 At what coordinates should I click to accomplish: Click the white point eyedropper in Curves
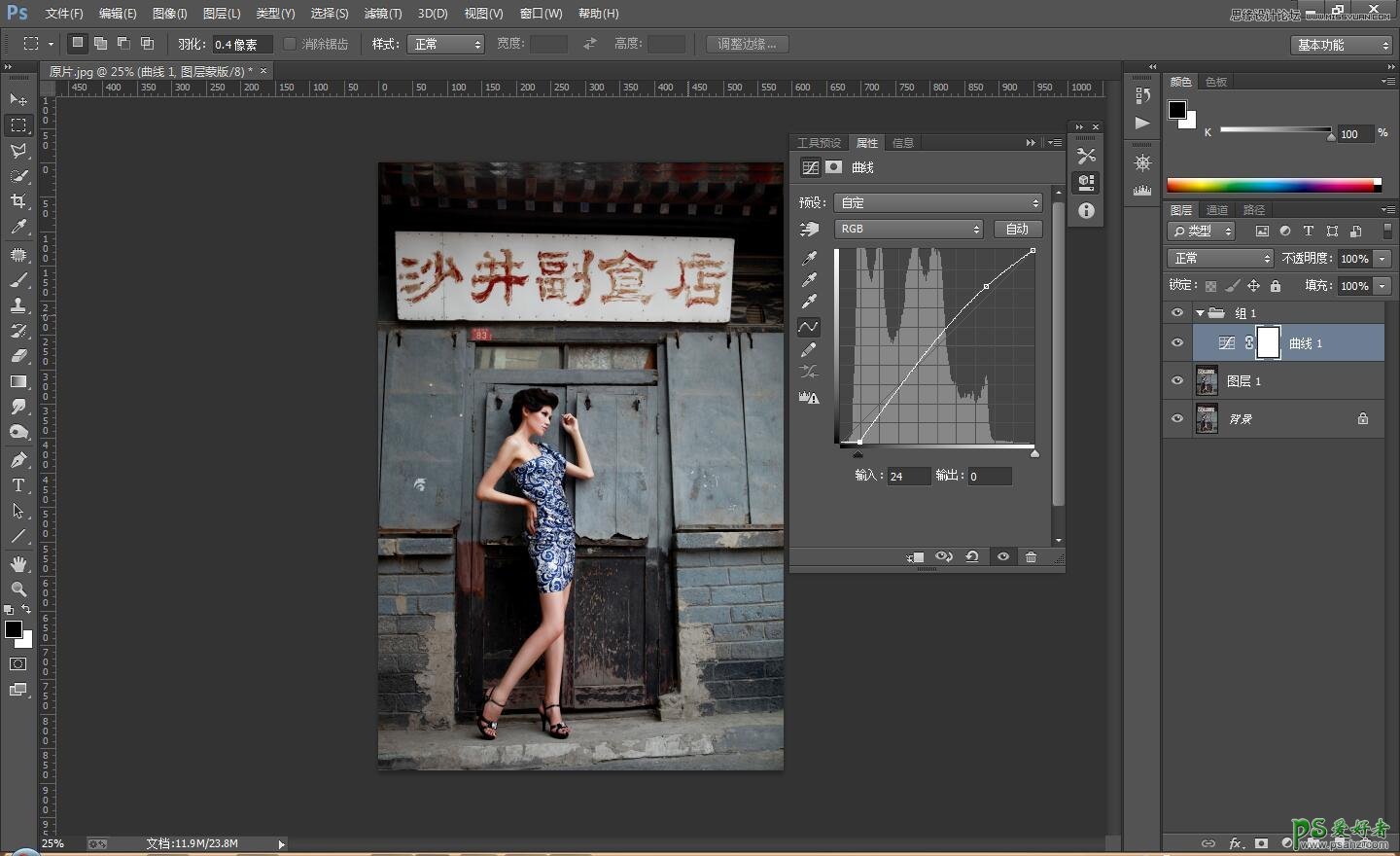809,301
